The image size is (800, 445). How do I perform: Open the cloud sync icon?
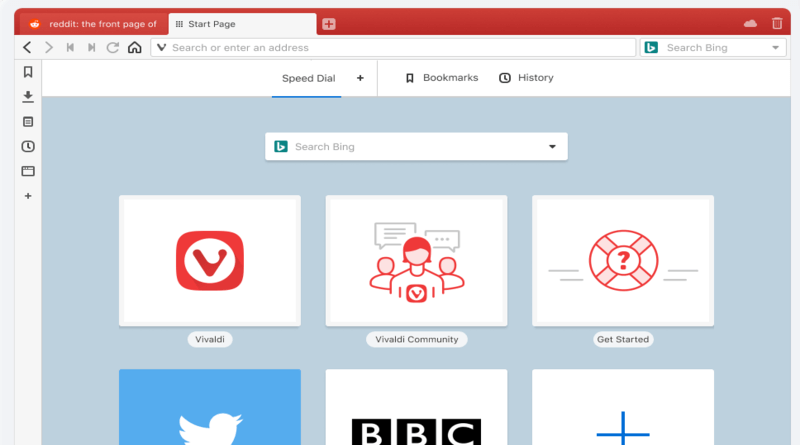click(750, 23)
